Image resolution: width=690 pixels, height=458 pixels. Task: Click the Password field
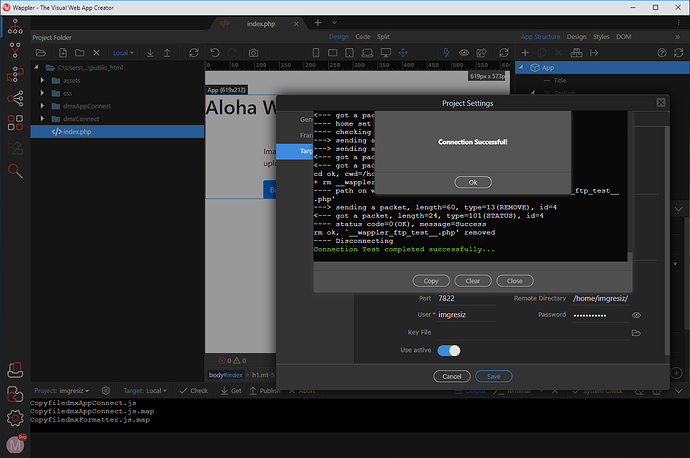point(600,315)
